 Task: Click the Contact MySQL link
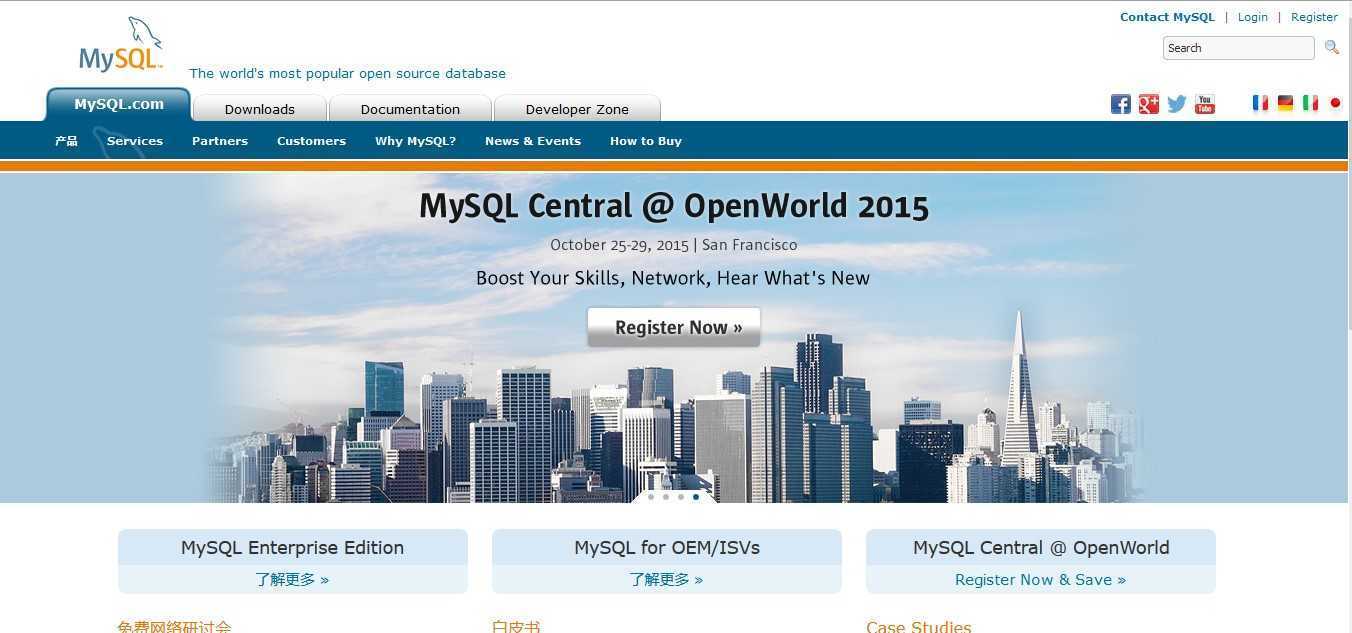(1167, 17)
